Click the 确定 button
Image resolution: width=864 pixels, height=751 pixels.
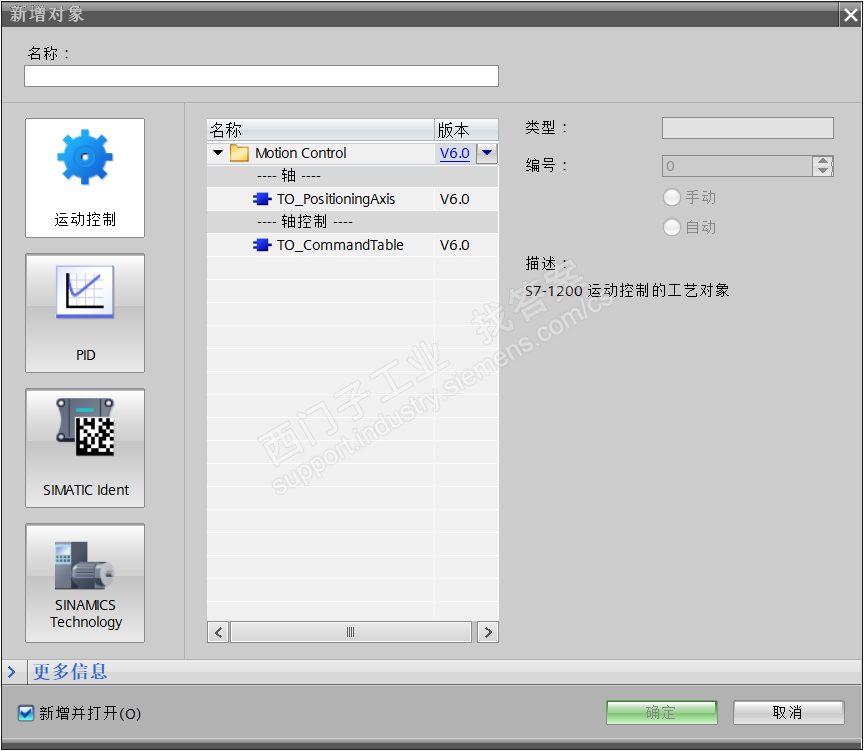pos(661,712)
